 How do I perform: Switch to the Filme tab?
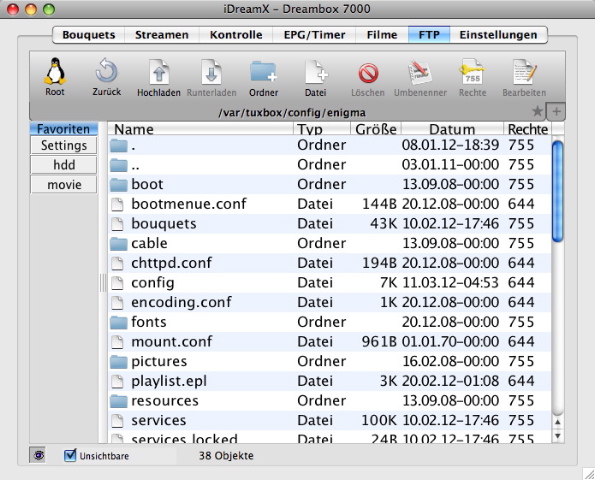tap(382, 35)
